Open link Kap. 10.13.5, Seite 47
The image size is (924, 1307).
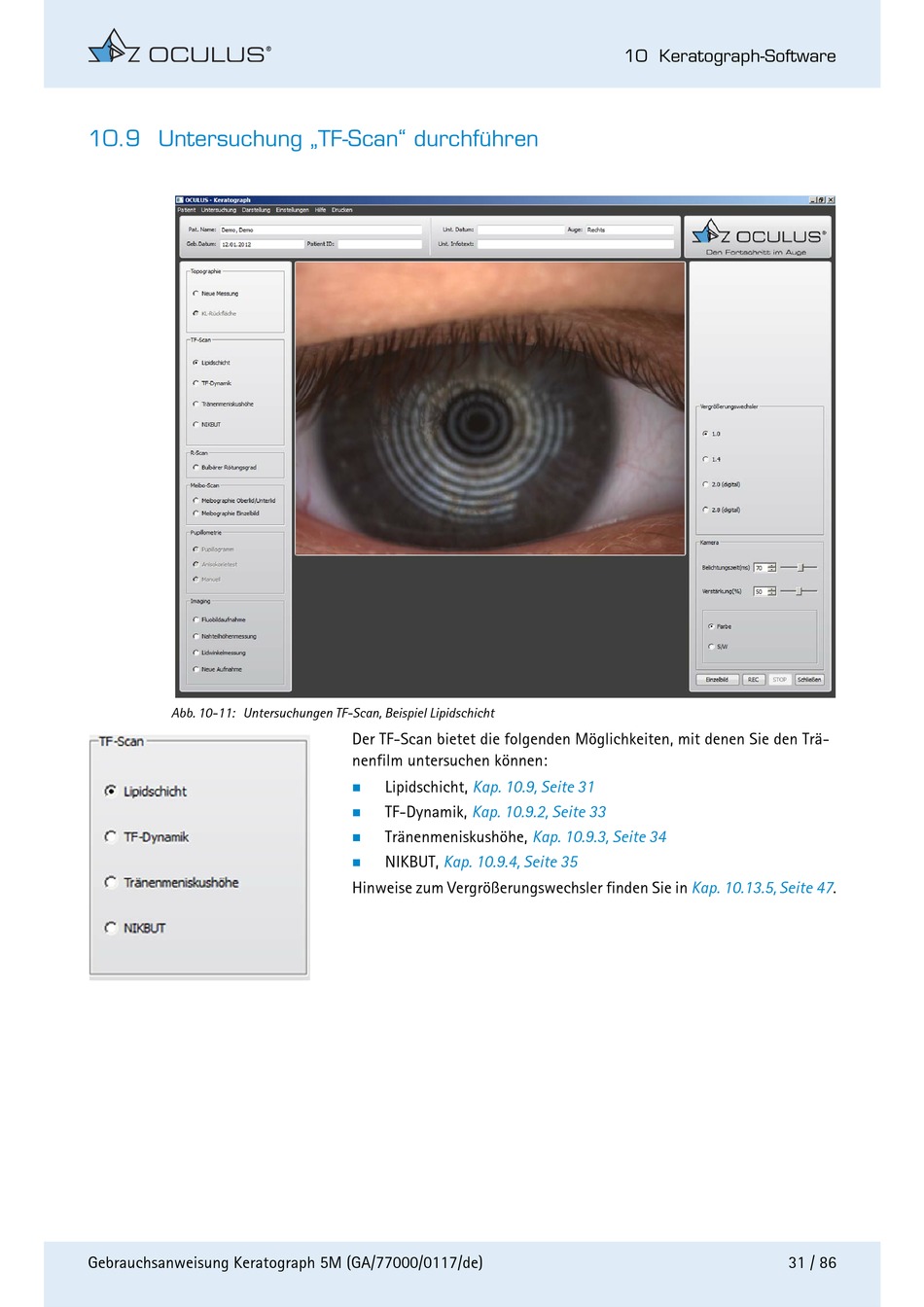(x=763, y=888)
